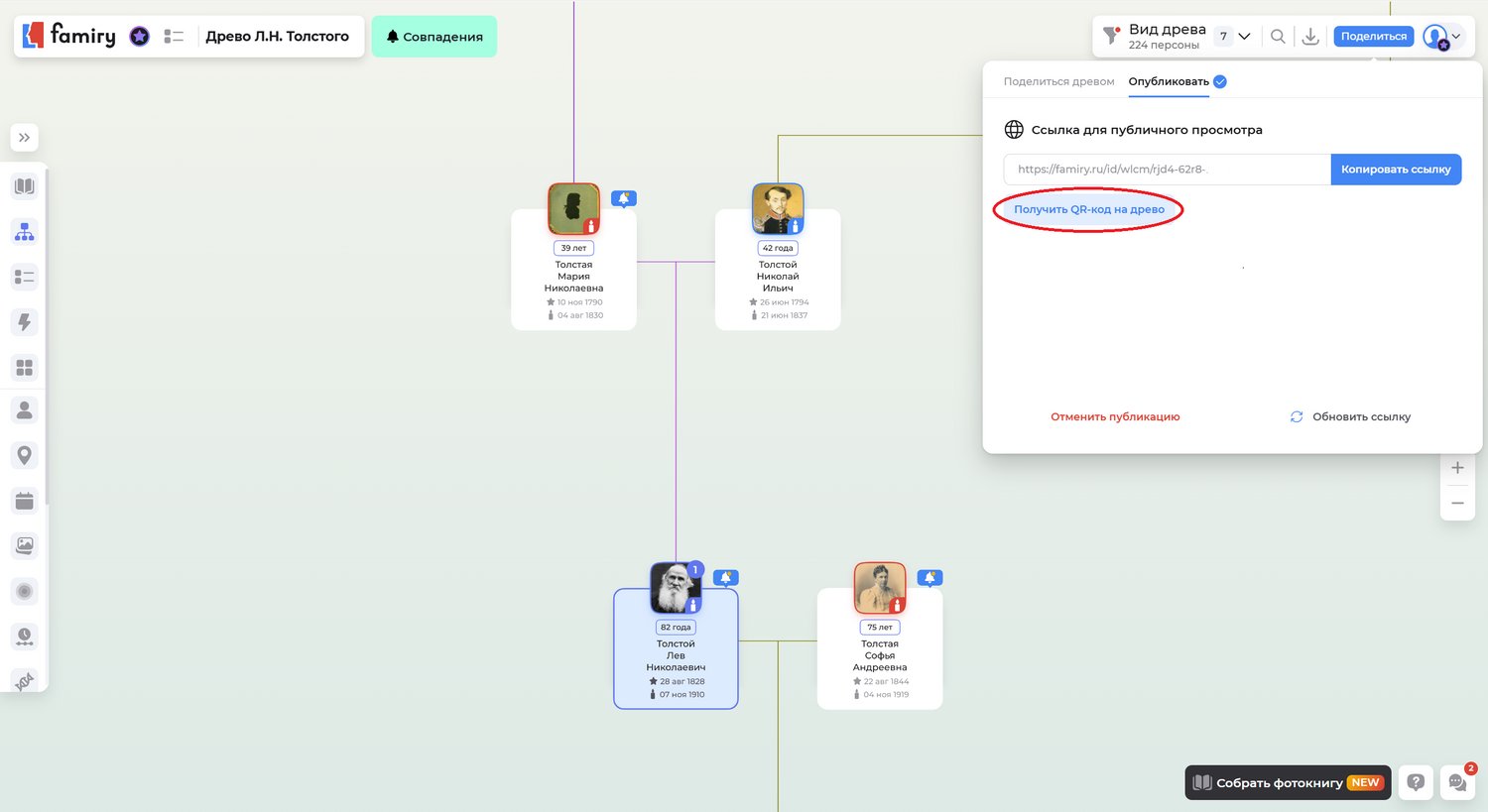This screenshot has width=1488, height=812.
Task: Expand the sidebar with double chevron
Action: 25,138
